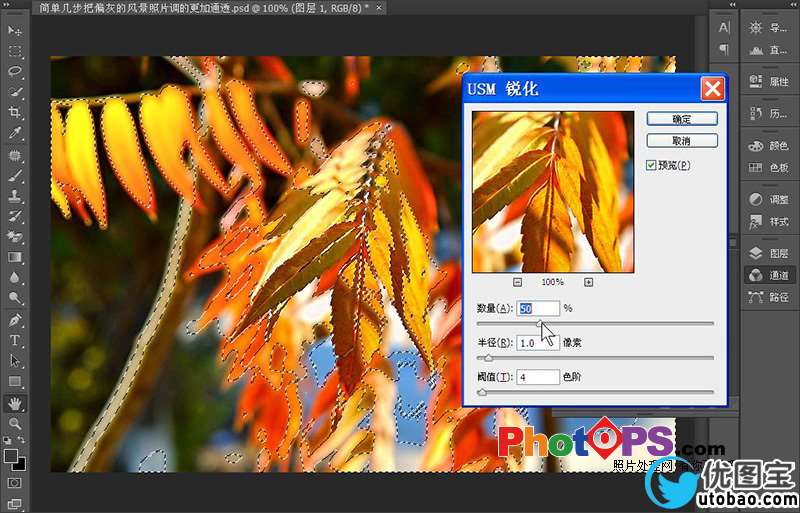This screenshot has height=513, width=800.
Task: Select the Zoom magnifier tool
Action: click(x=15, y=424)
